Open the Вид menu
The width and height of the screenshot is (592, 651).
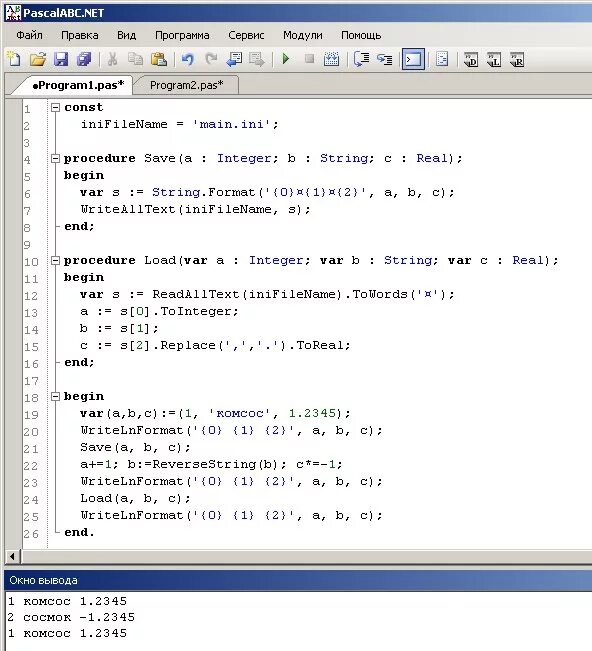(x=127, y=35)
